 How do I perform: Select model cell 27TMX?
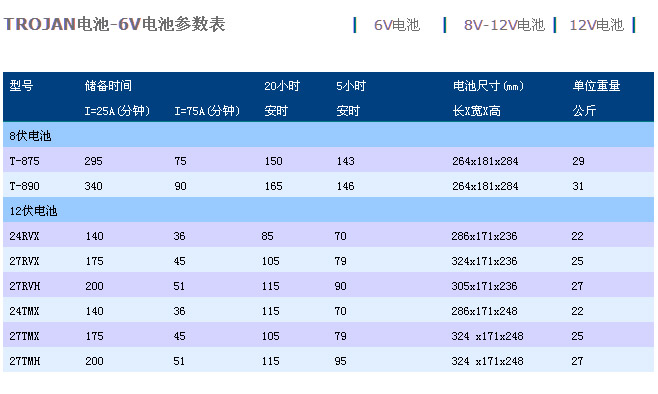click(24, 336)
